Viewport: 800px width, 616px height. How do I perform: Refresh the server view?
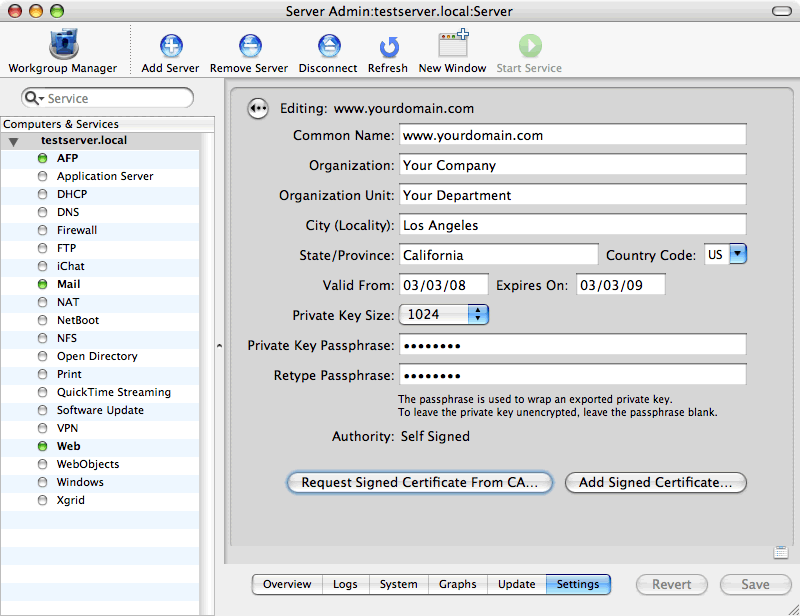click(389, 47)
